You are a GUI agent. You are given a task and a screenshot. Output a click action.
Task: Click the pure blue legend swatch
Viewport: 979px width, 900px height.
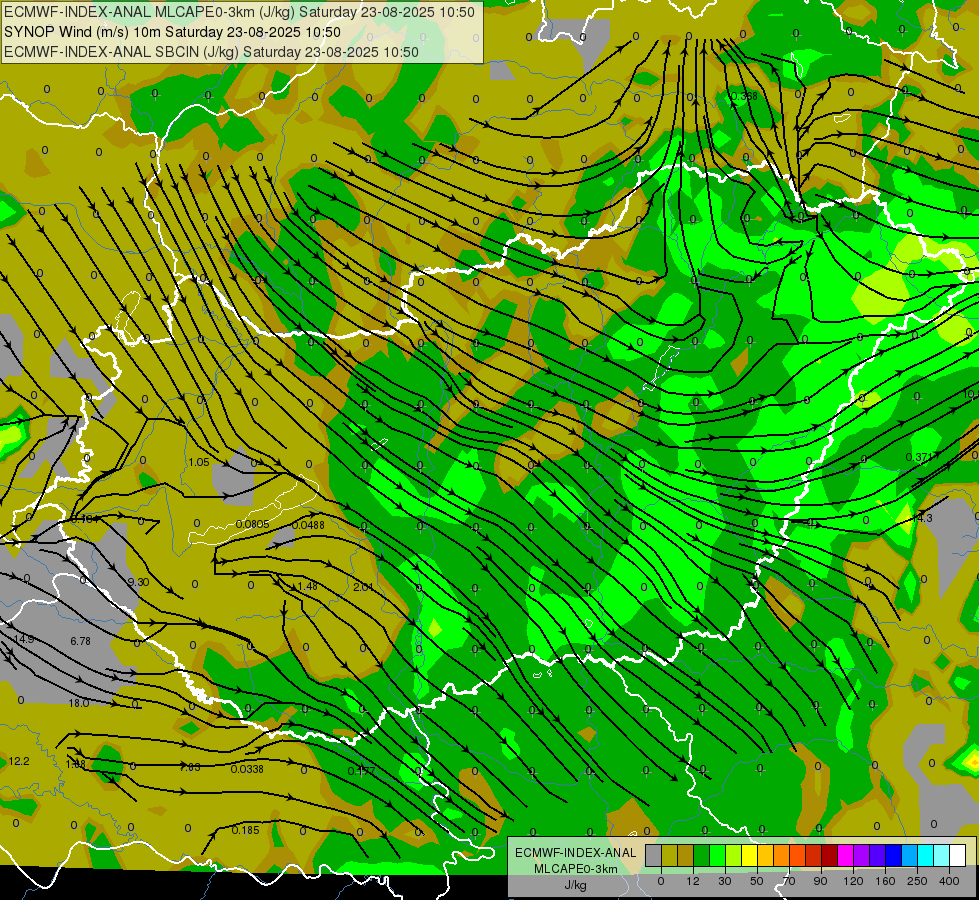point(894,855)
